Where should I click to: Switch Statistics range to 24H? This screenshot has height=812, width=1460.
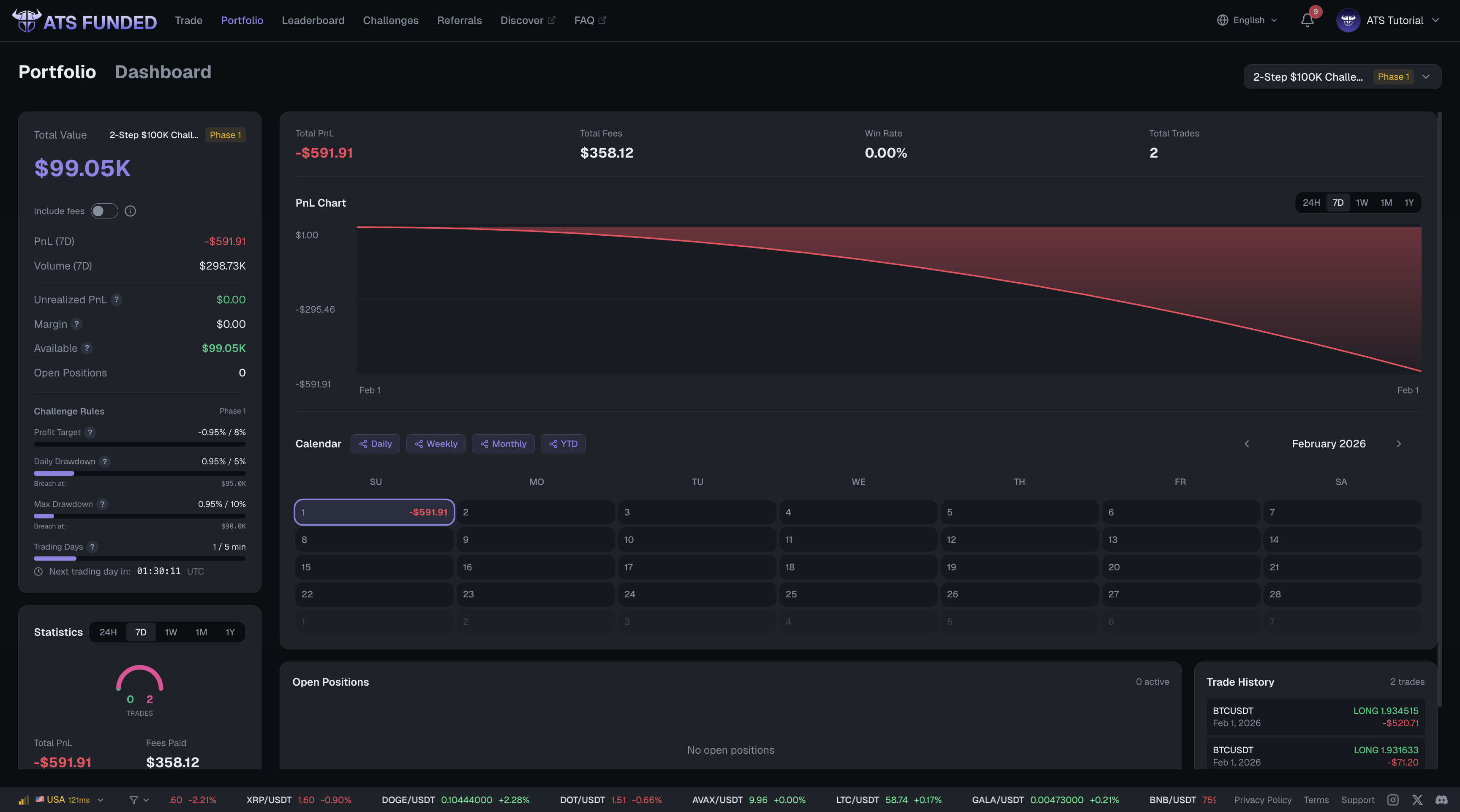[x=108, y=632]
